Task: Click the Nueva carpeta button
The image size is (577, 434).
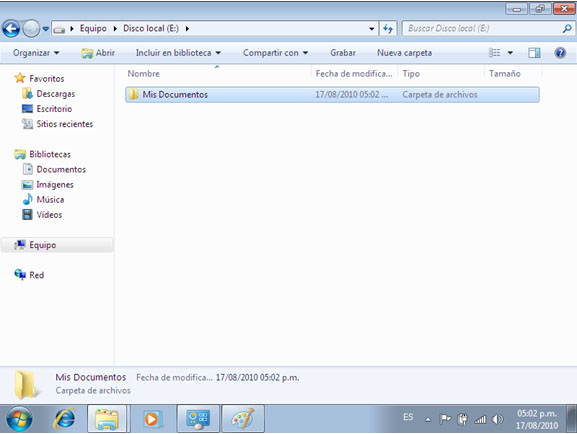Action: tap(404, 53)
